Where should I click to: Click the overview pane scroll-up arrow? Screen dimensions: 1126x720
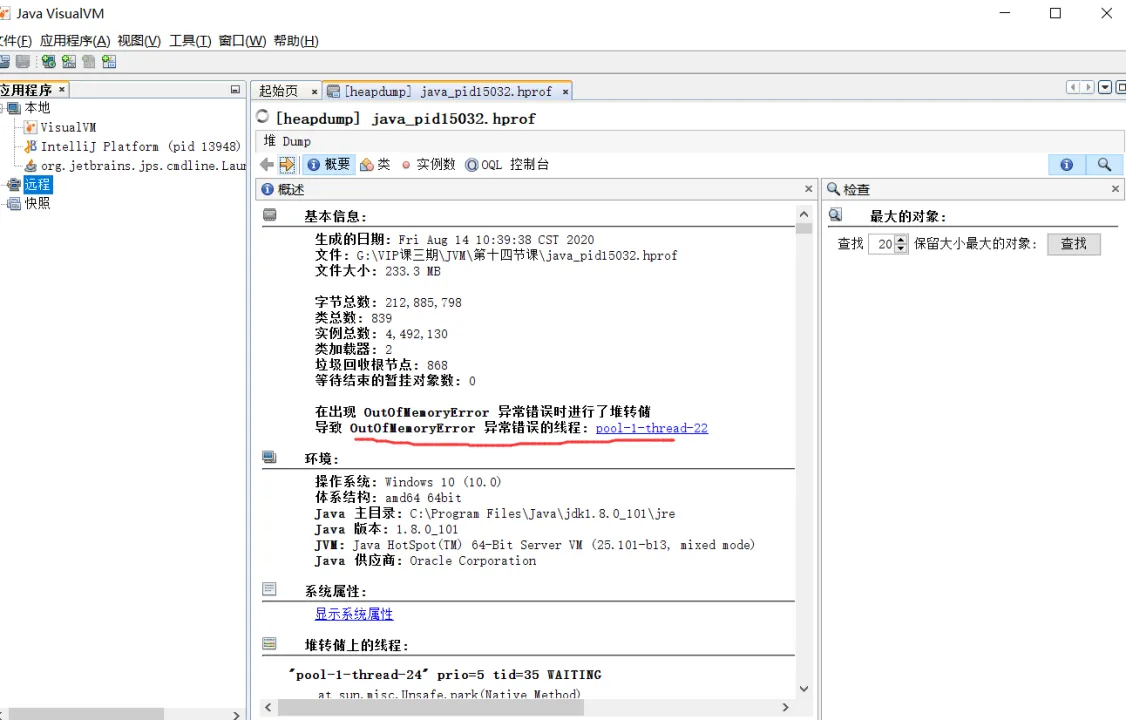click(804, 214)
